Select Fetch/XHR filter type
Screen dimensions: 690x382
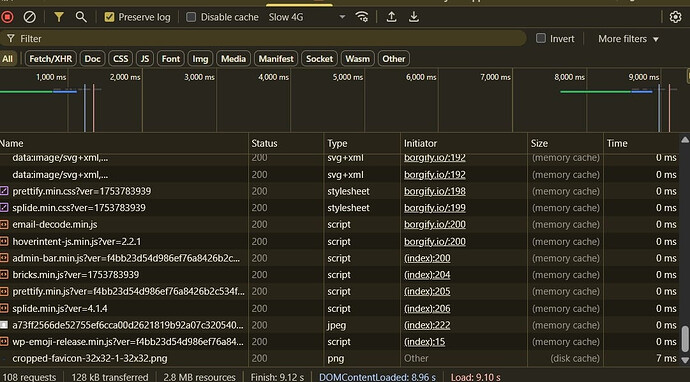51,59
